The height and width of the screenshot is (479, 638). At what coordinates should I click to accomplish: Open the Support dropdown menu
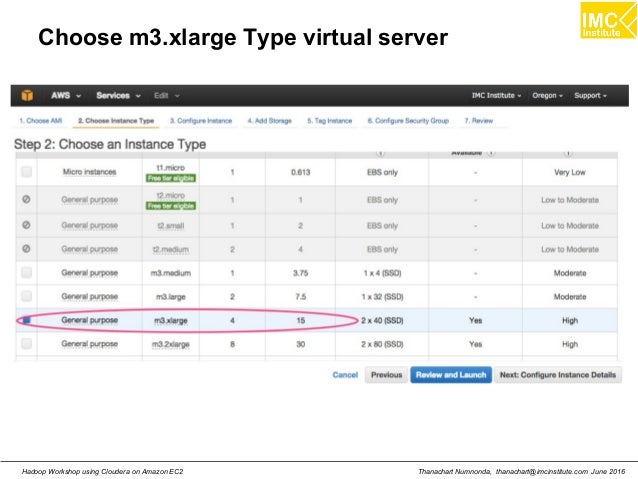click(x=590, y=95)
